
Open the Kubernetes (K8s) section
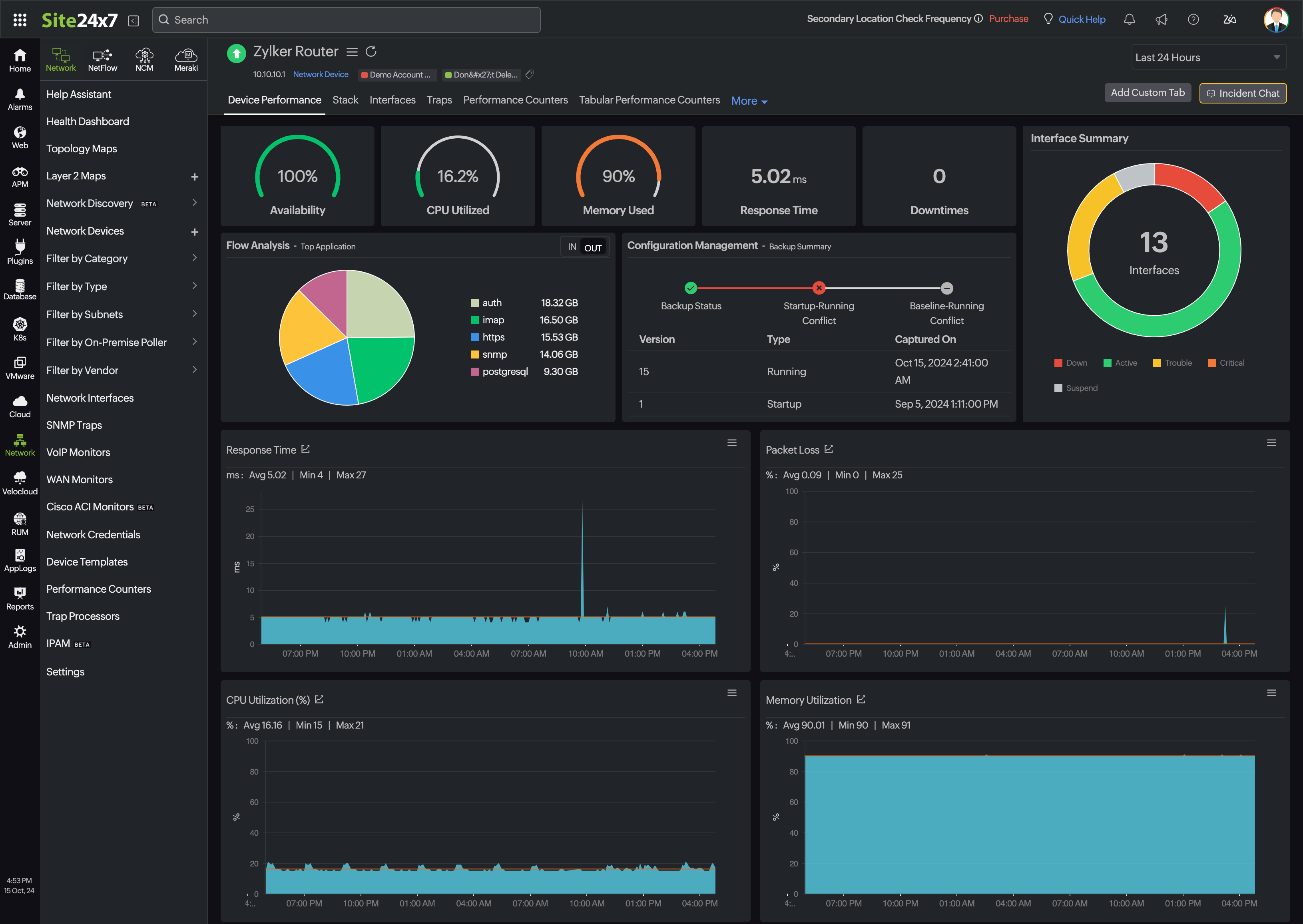[x=19, y=328]
